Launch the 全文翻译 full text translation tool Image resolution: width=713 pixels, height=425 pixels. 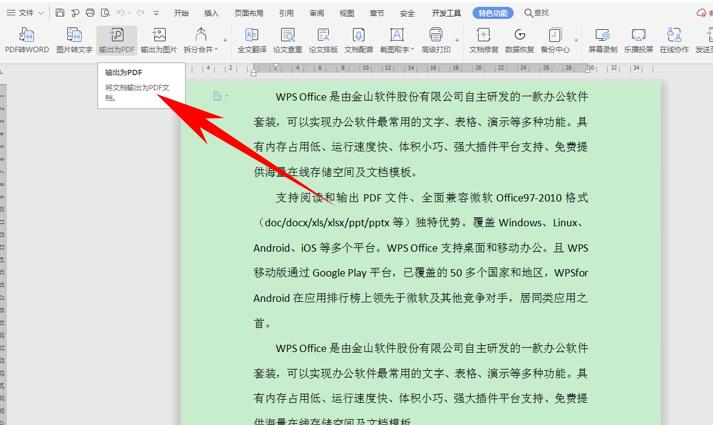pyautogui.click(x=252, y=40)
